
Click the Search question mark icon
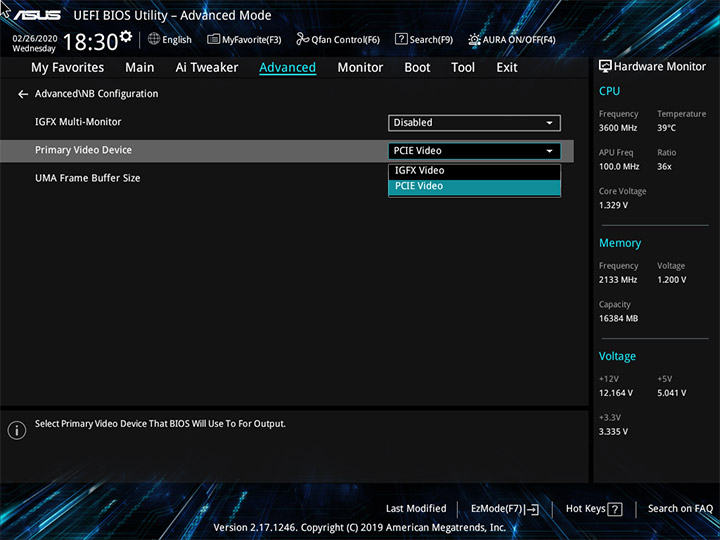(x=401, y=39)
